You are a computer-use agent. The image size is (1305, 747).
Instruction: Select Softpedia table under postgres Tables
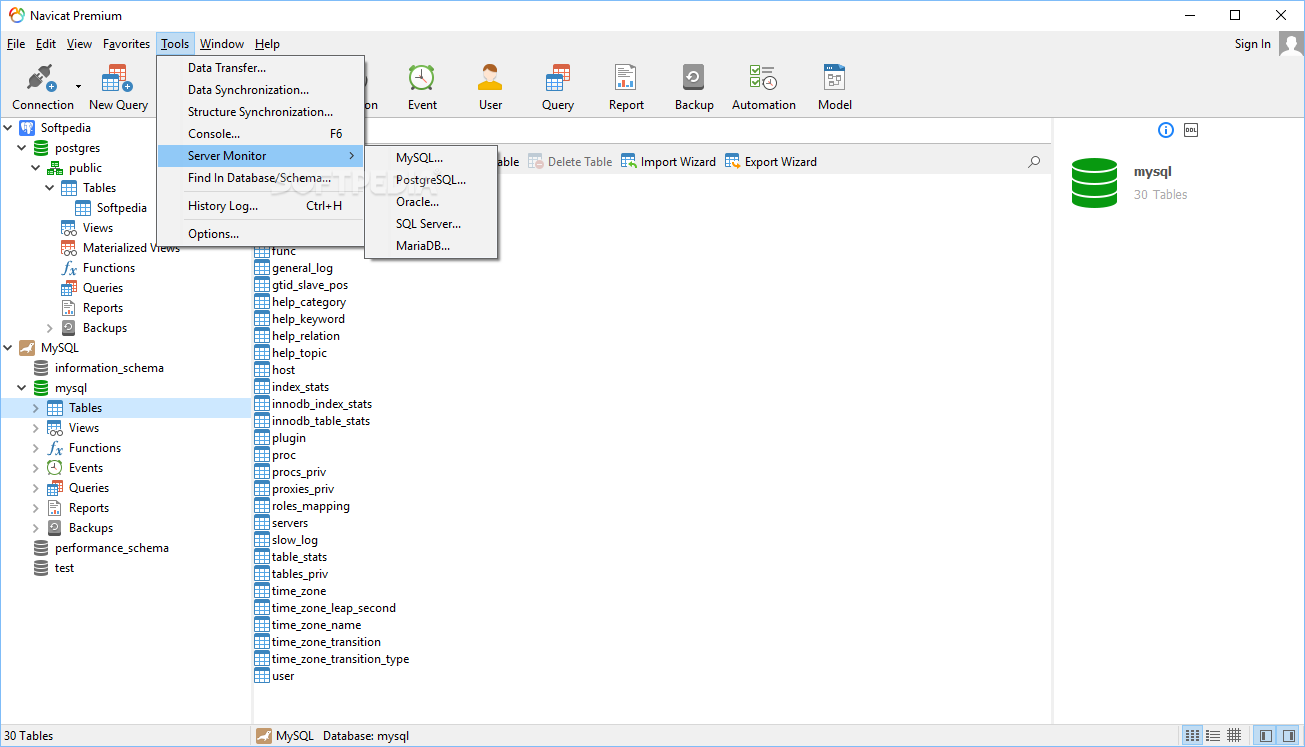click(x=112, y=208)
